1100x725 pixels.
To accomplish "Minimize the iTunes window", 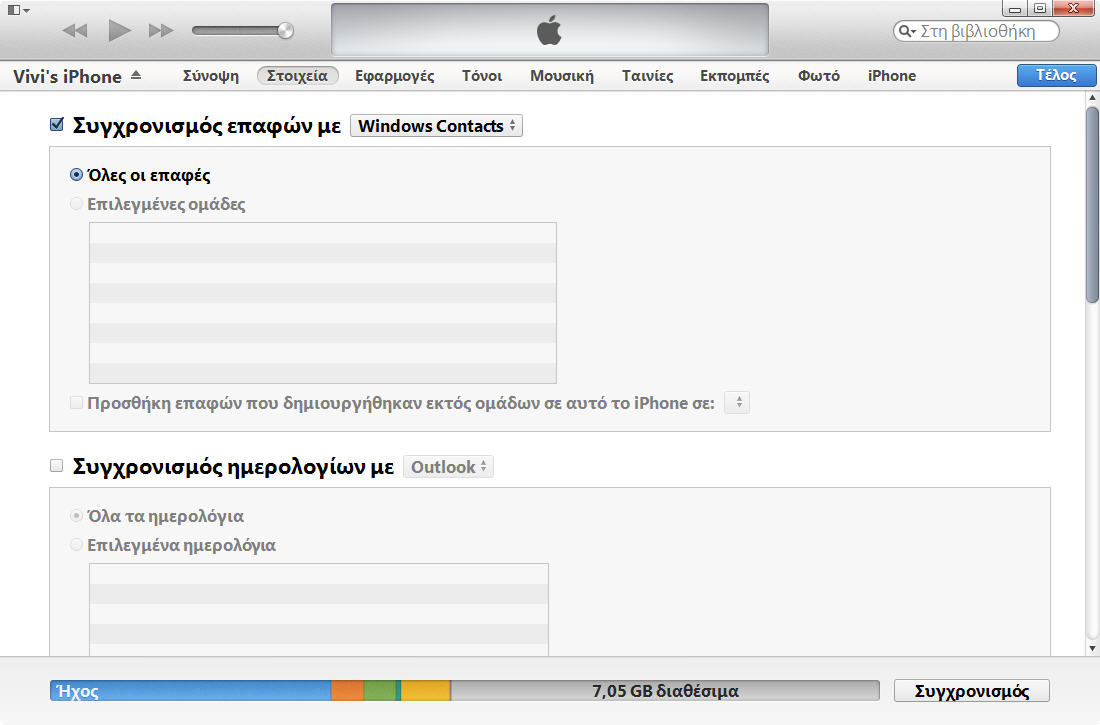I will pos(1014,8).
